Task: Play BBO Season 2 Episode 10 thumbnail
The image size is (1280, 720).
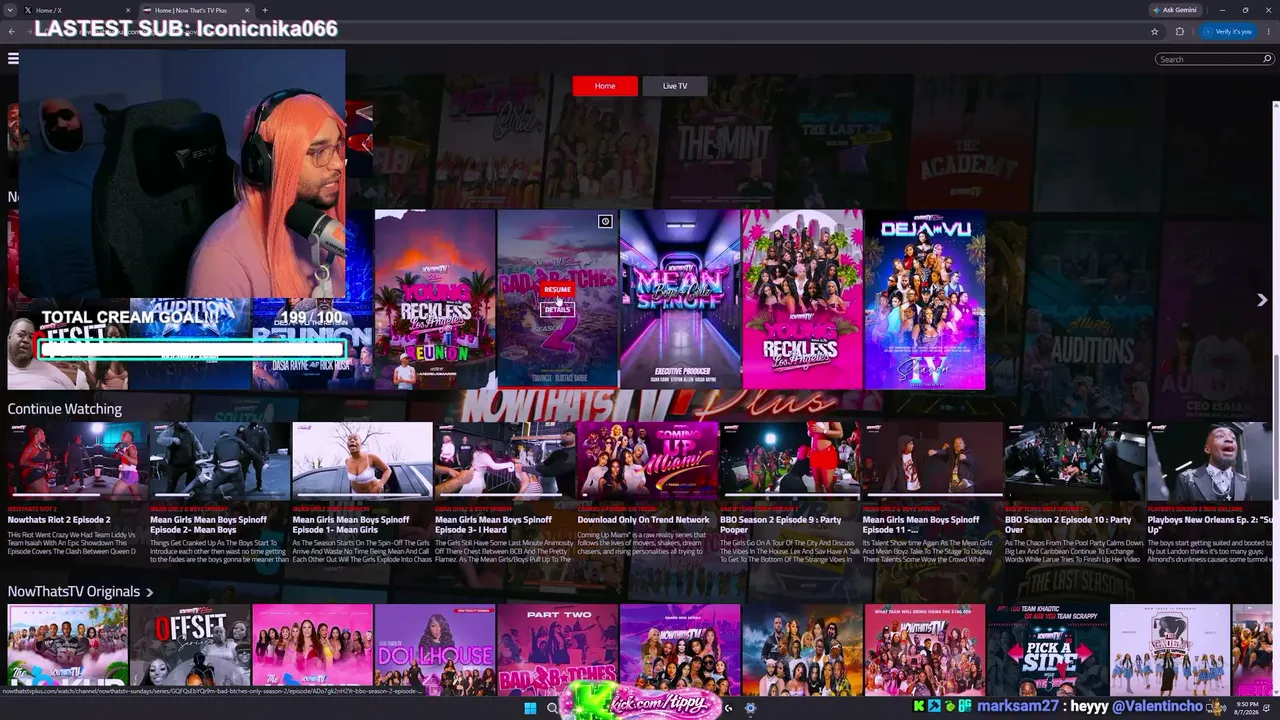Action: 1075,460
